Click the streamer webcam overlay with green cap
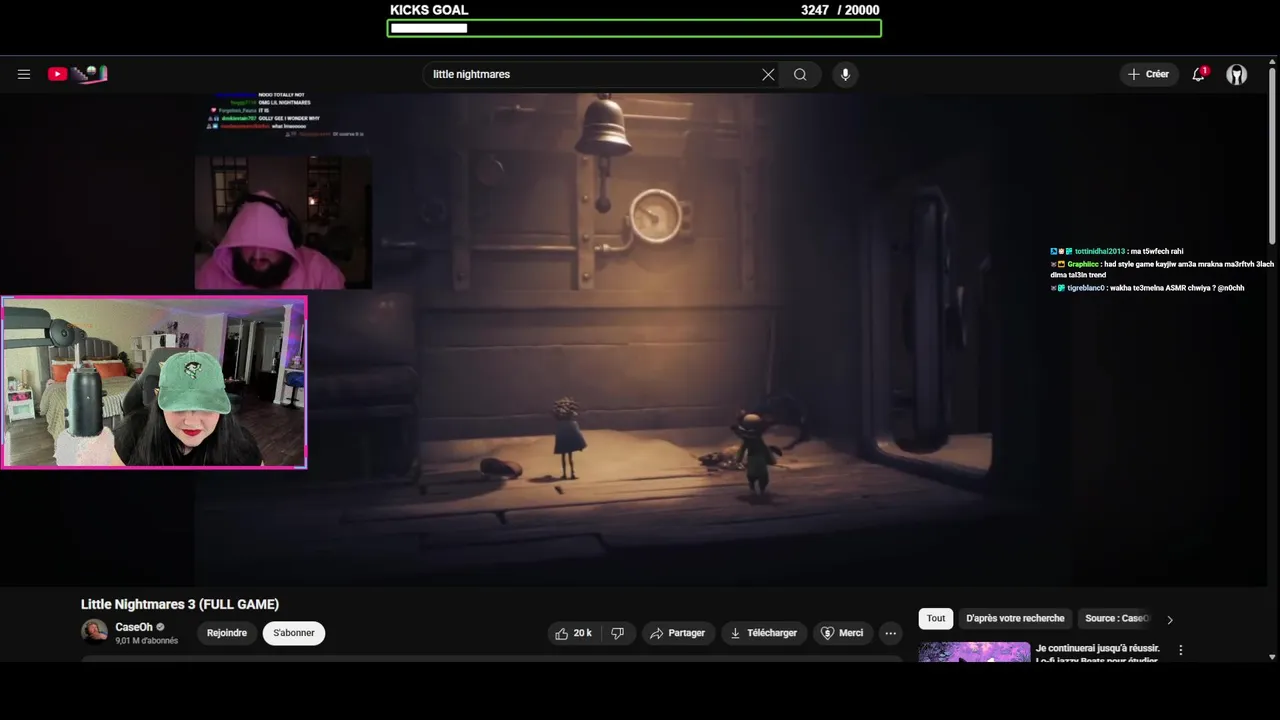 click(154, 382)
